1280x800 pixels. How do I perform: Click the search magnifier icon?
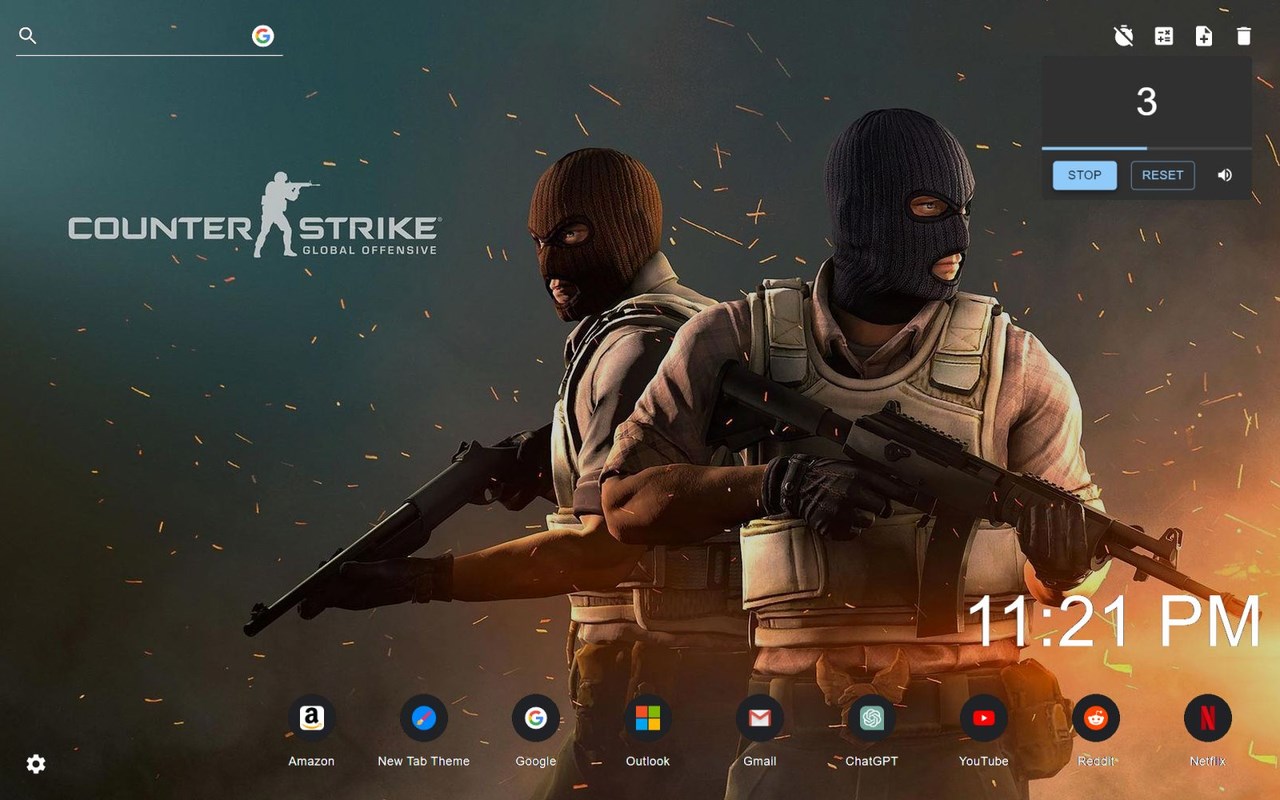28,36
